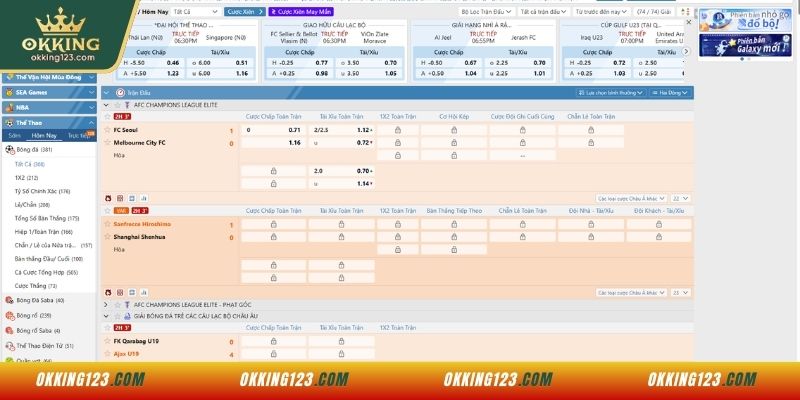Click the SEA Games sidebar icon
Viewport: 800px width, 400px height.
point(9,92)
